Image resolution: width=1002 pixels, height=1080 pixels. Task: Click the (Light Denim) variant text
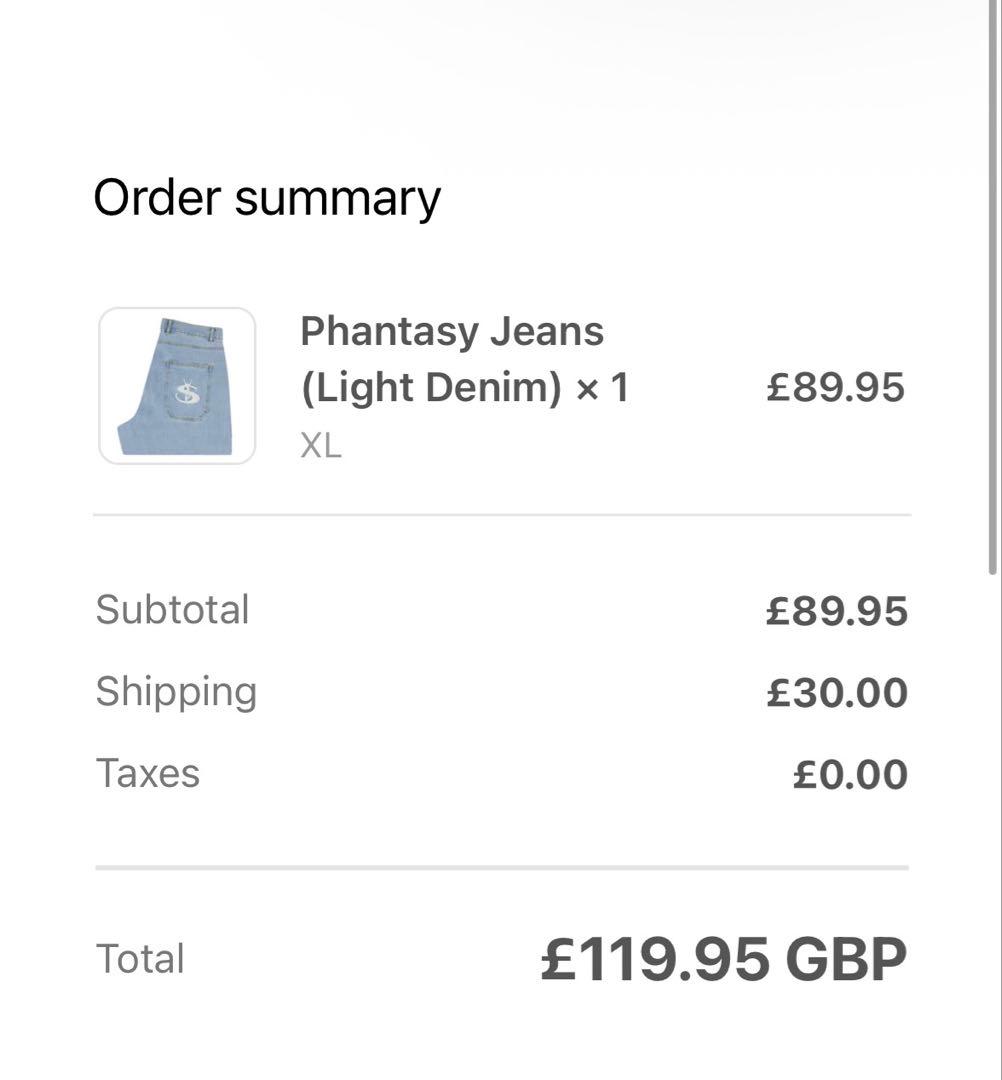(x=431, y=388)
